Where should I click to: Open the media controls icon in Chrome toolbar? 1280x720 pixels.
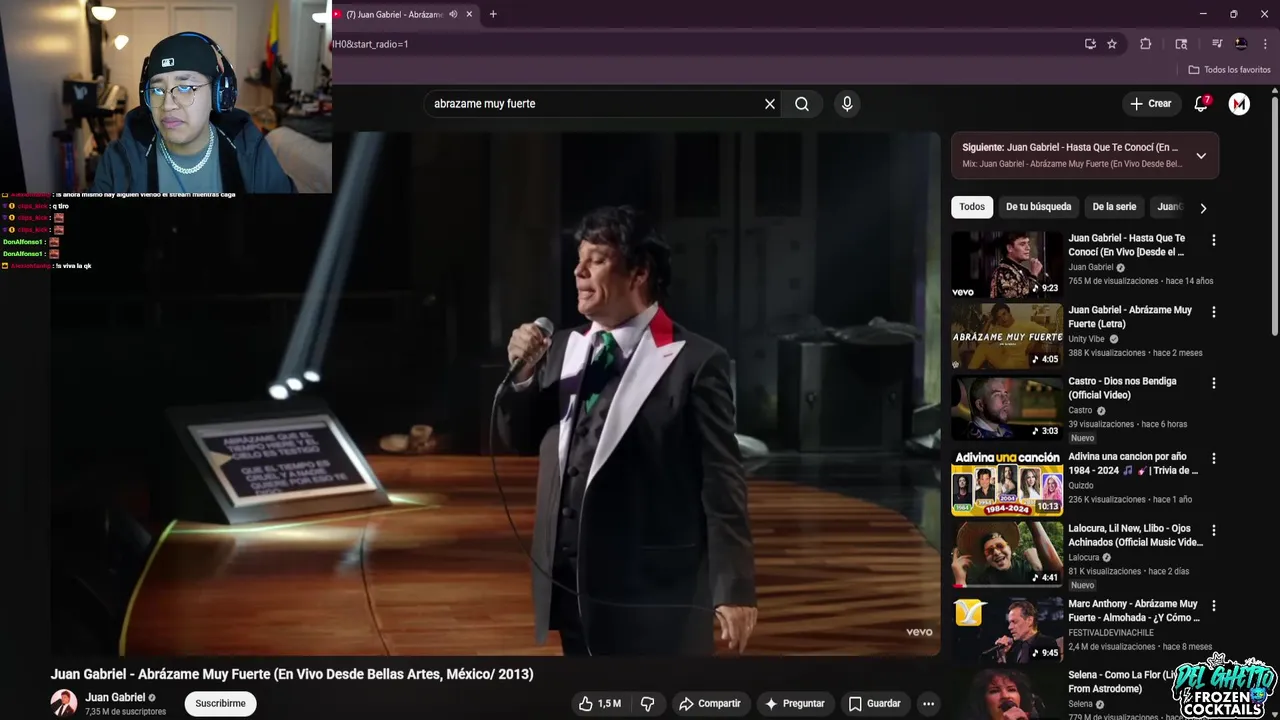tap(1217, 44)
